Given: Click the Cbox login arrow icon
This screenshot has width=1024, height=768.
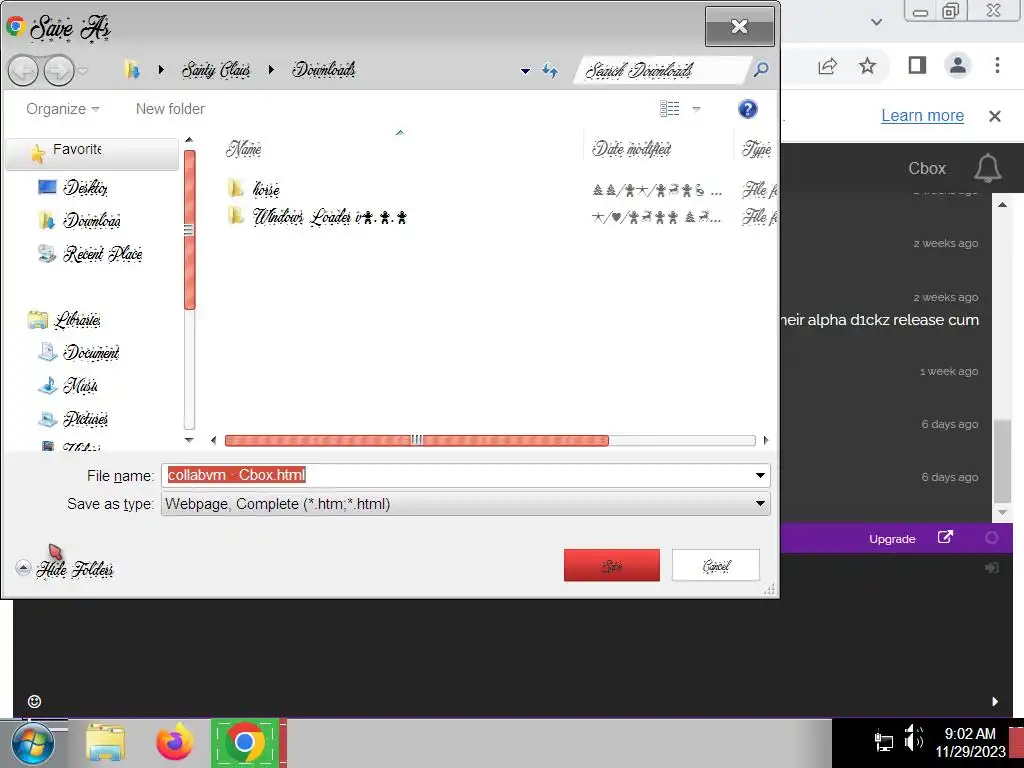Looking at the screenshot, I should tap(991, 568).
